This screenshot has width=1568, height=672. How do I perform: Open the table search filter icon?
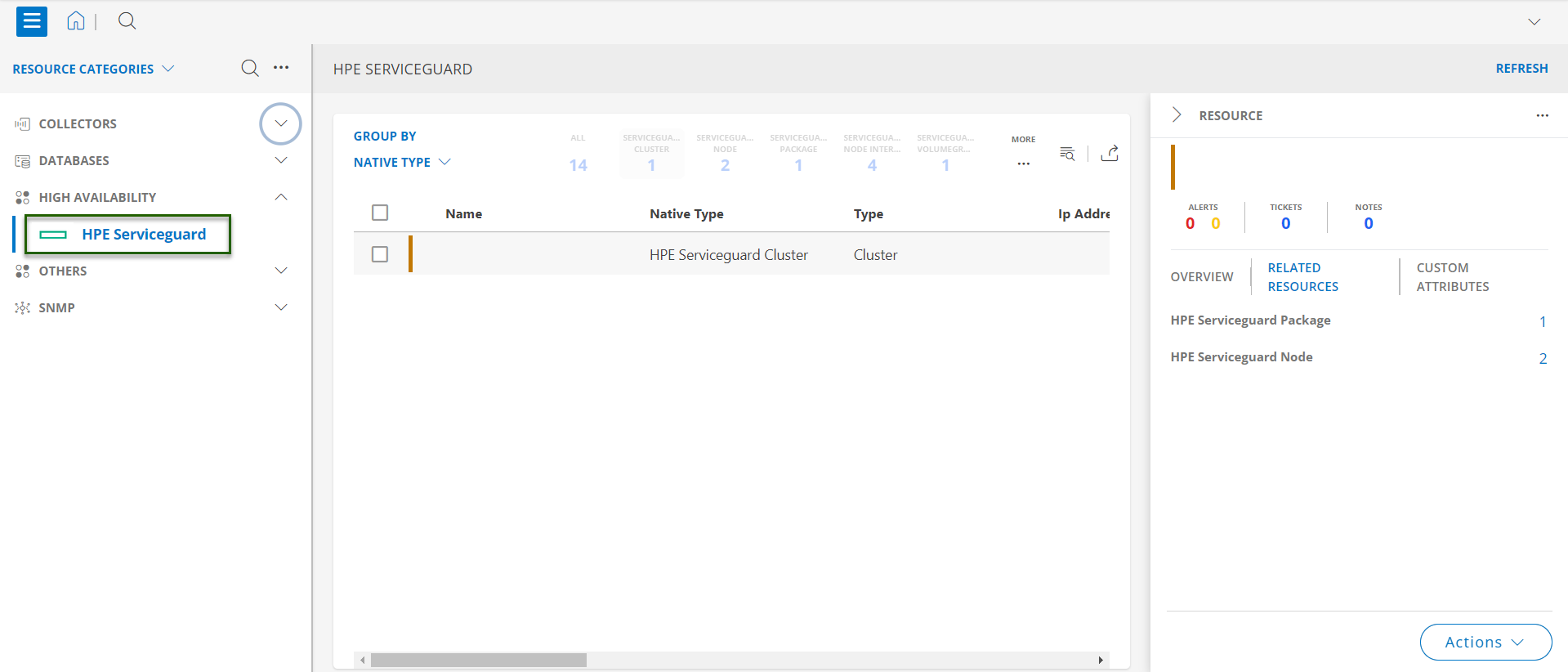click(x=1067, y=153)
